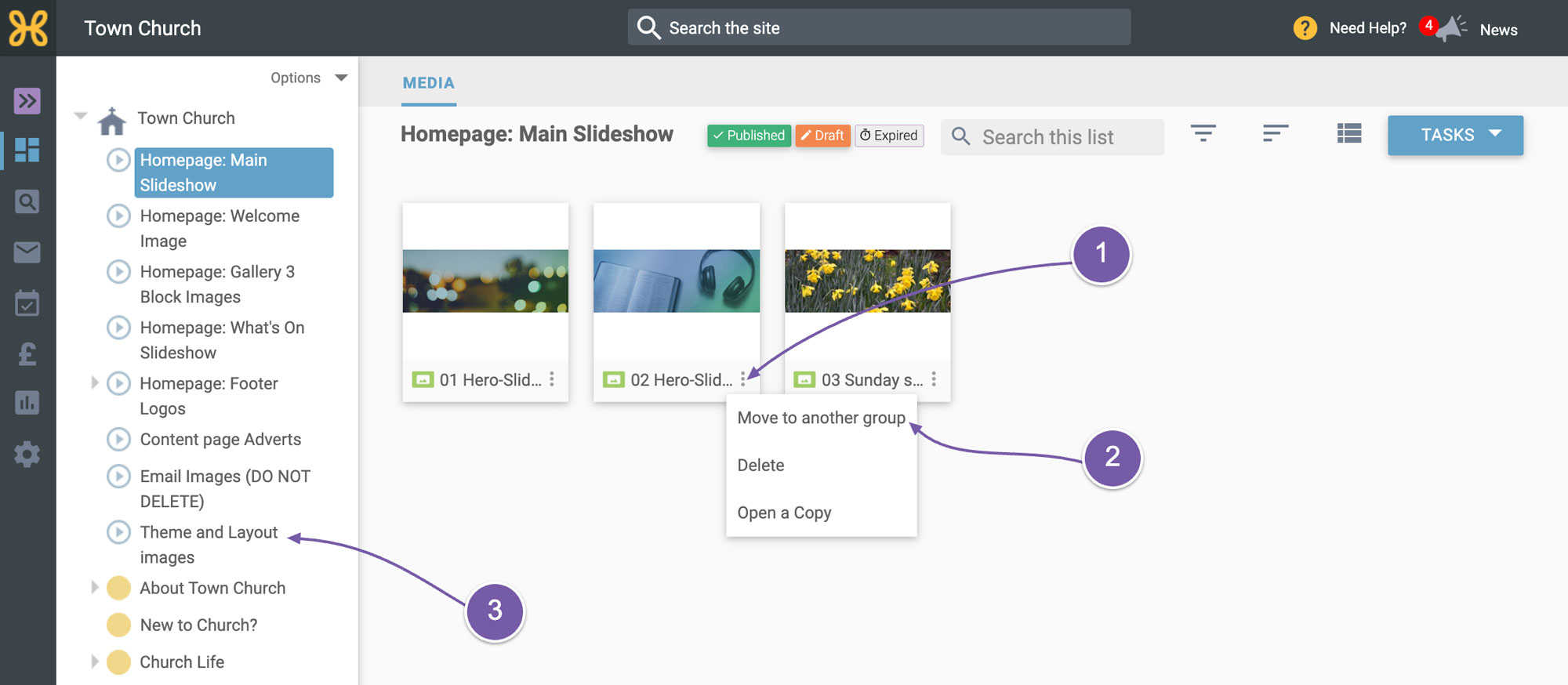Open the filter list icon
The image size is (1568, 685).
click(1203, 134)
